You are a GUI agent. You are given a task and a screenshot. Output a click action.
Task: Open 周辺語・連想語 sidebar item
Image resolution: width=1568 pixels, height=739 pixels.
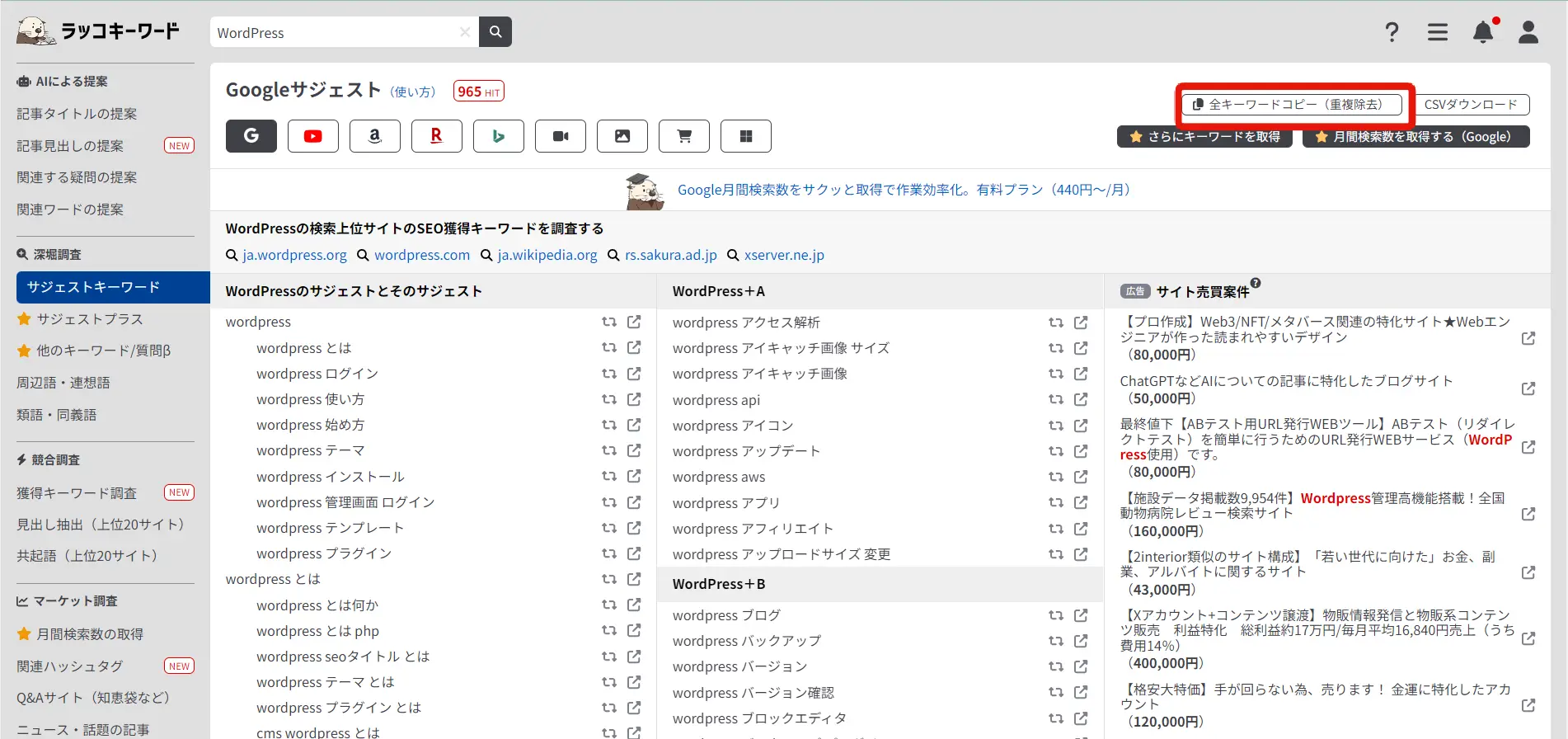pyautogui.click(x=63, y=383)
